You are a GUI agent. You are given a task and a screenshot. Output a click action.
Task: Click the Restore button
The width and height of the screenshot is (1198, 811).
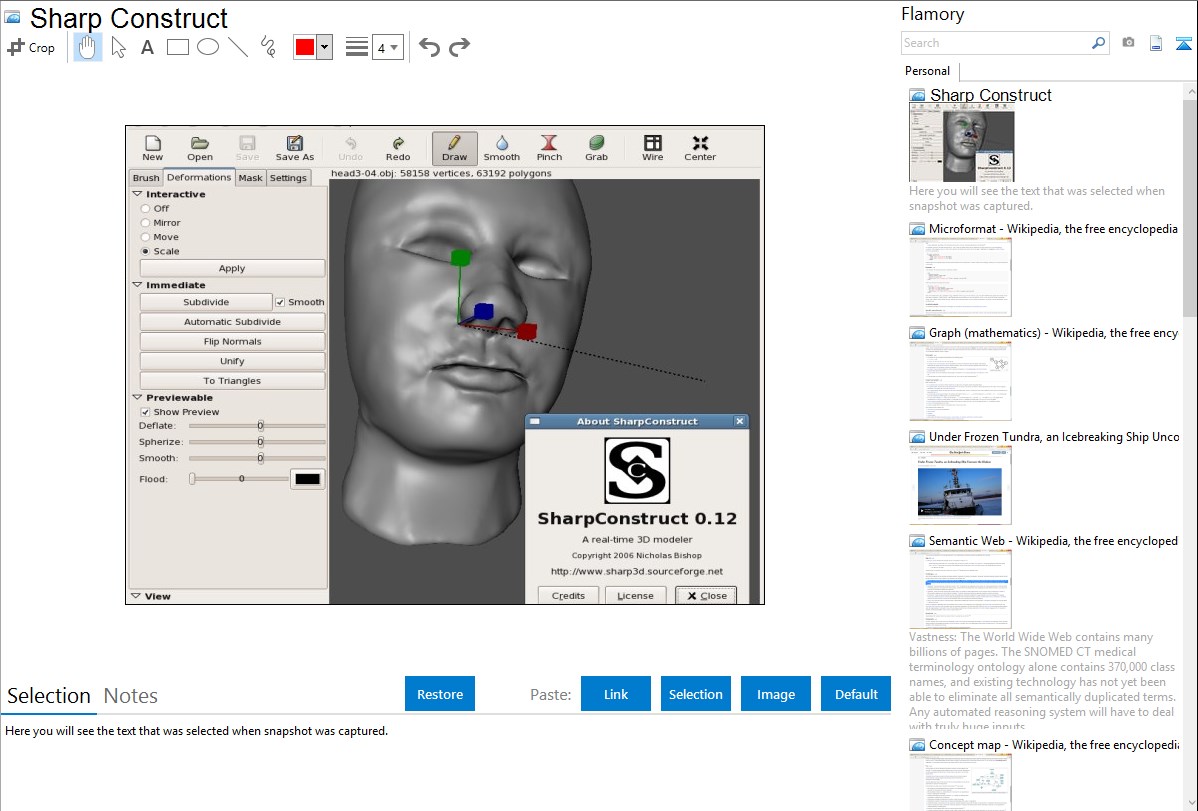pos(440,694)
